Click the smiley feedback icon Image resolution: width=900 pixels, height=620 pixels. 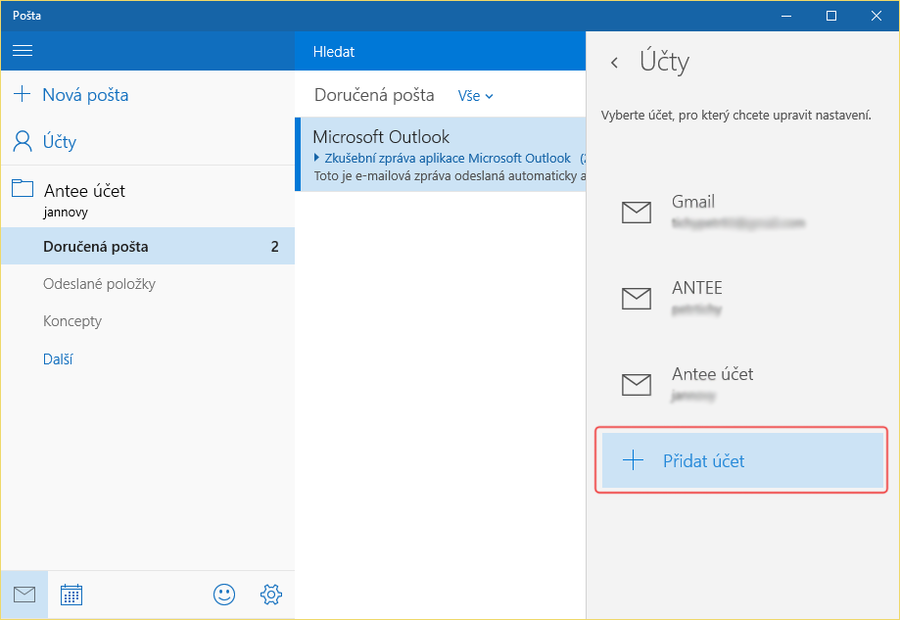(224, 595)
